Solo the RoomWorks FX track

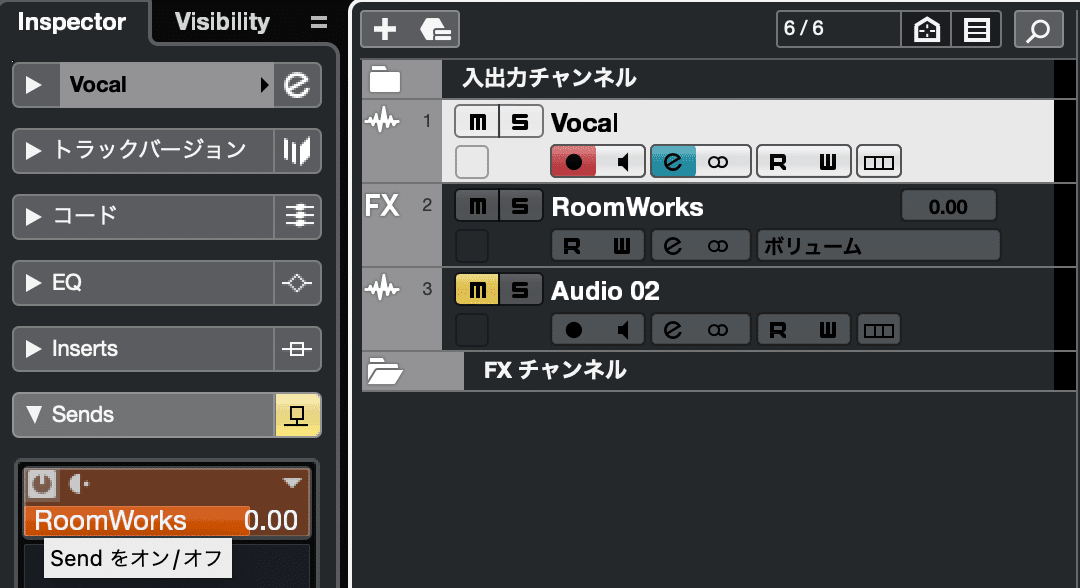520,206
